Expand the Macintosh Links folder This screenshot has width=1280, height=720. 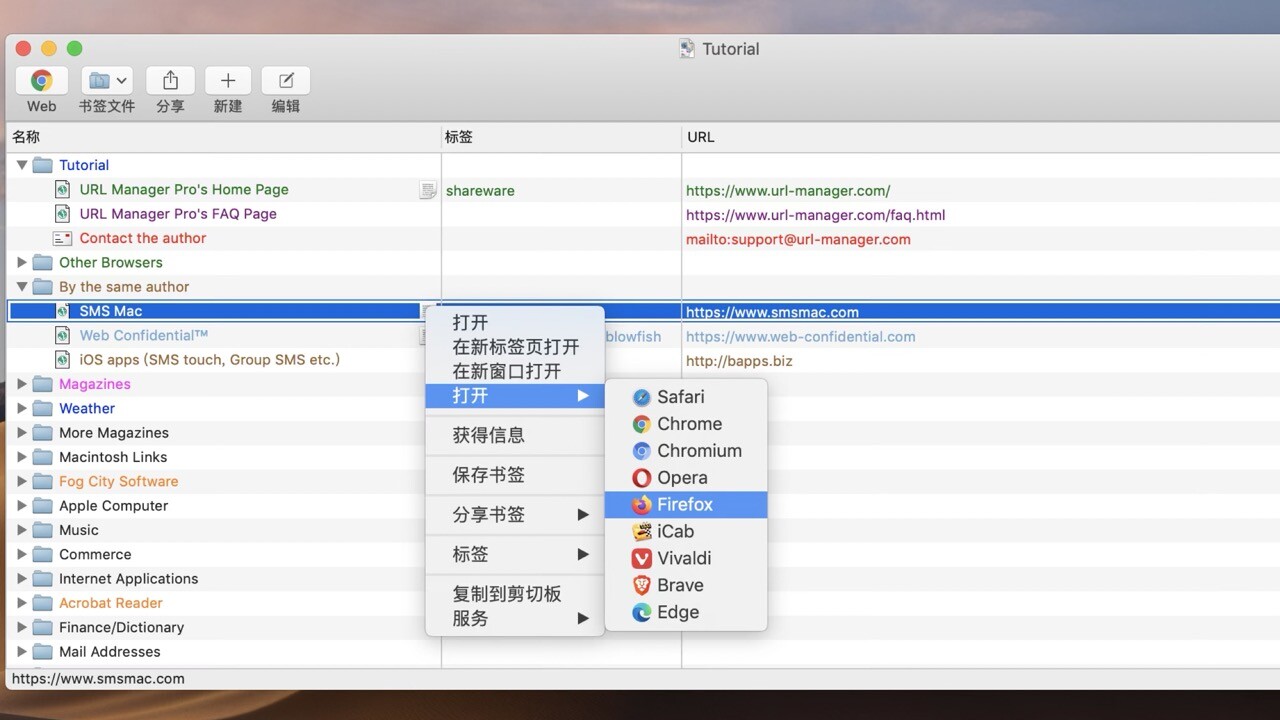click(22, 457)
